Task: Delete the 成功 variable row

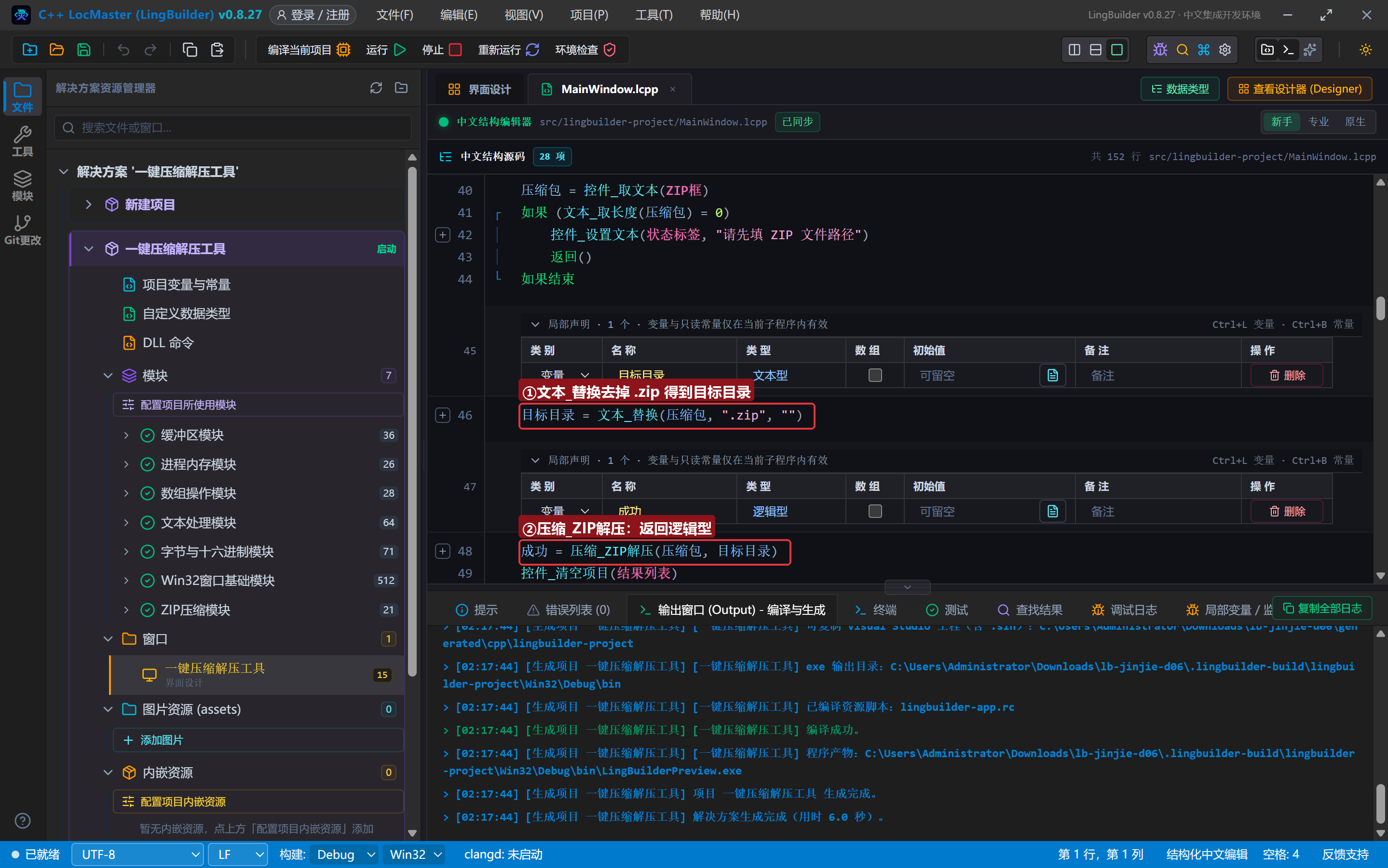Action: (x=1287, y=512)
